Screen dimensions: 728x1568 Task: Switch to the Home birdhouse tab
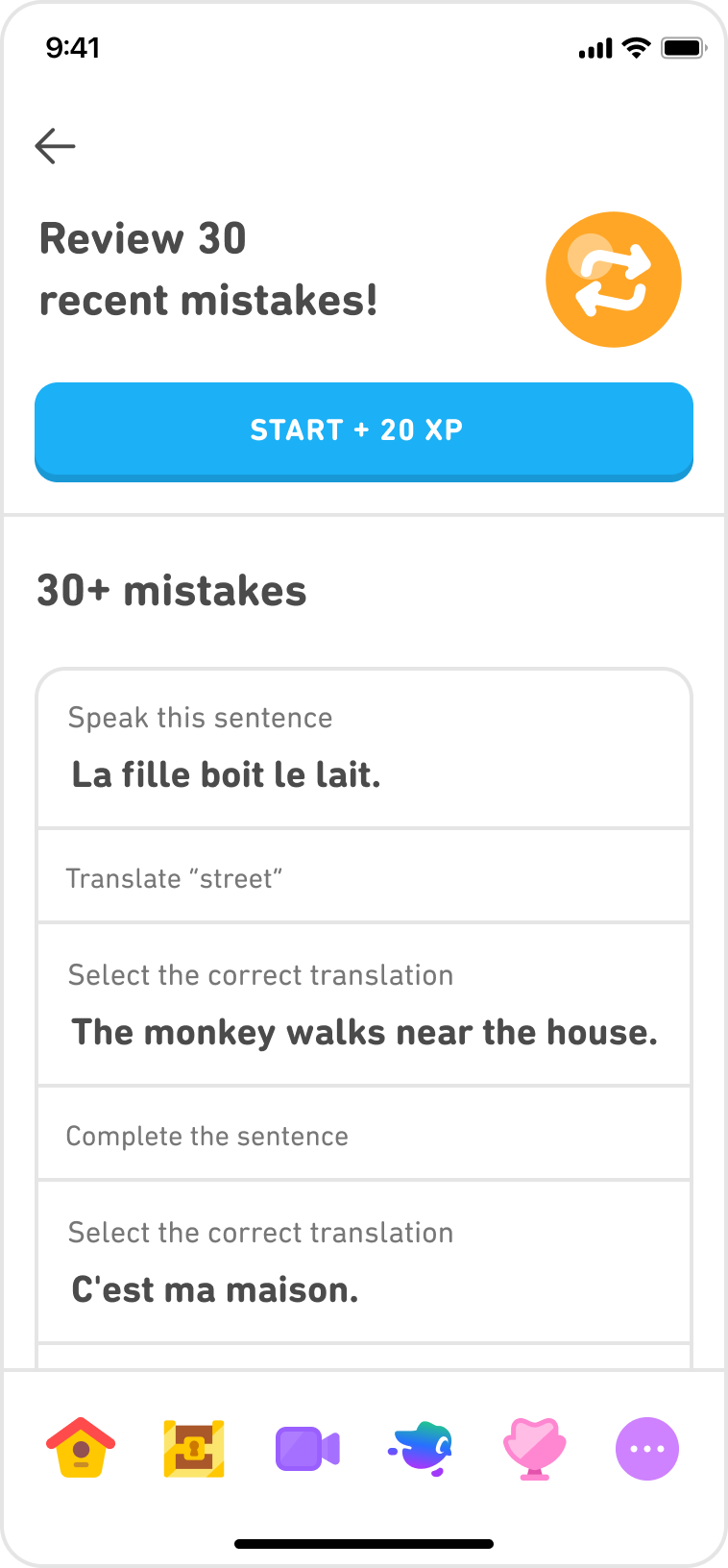pos(81,1448)
